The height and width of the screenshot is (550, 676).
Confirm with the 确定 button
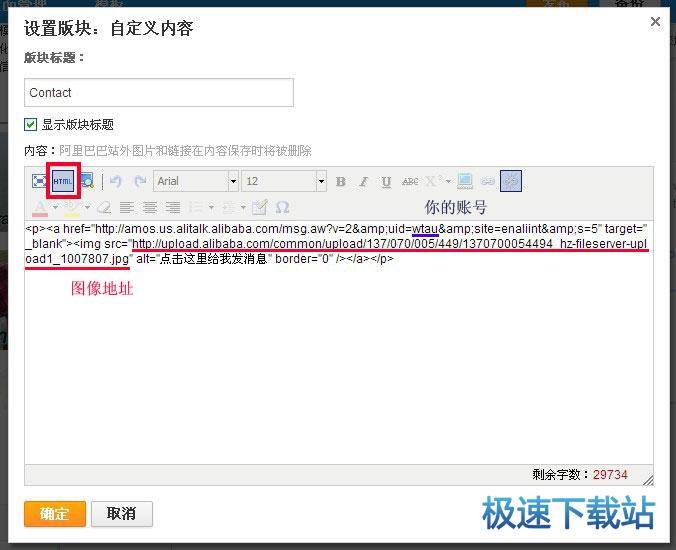point(55,514)
